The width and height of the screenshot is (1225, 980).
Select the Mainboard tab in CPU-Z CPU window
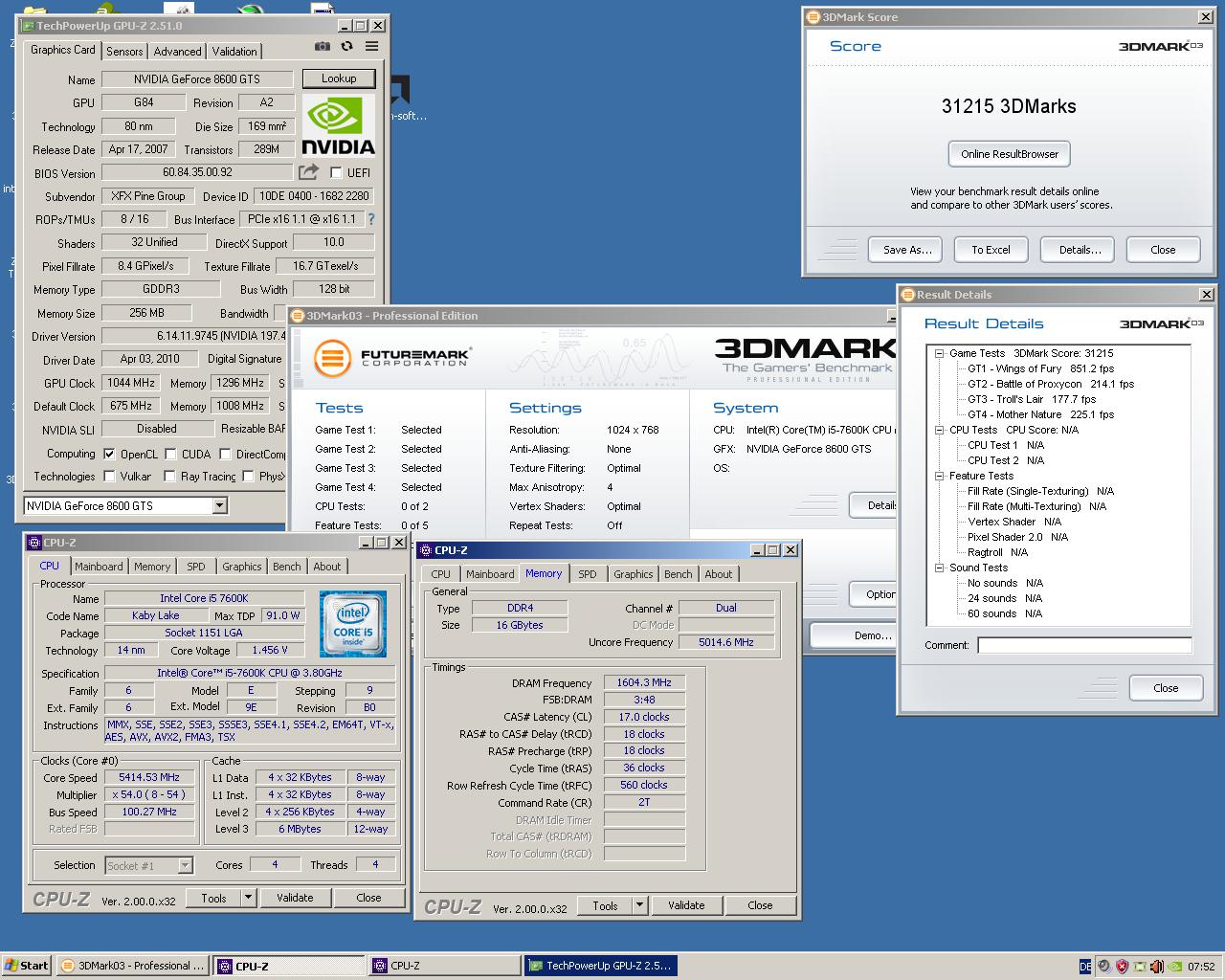99,567
